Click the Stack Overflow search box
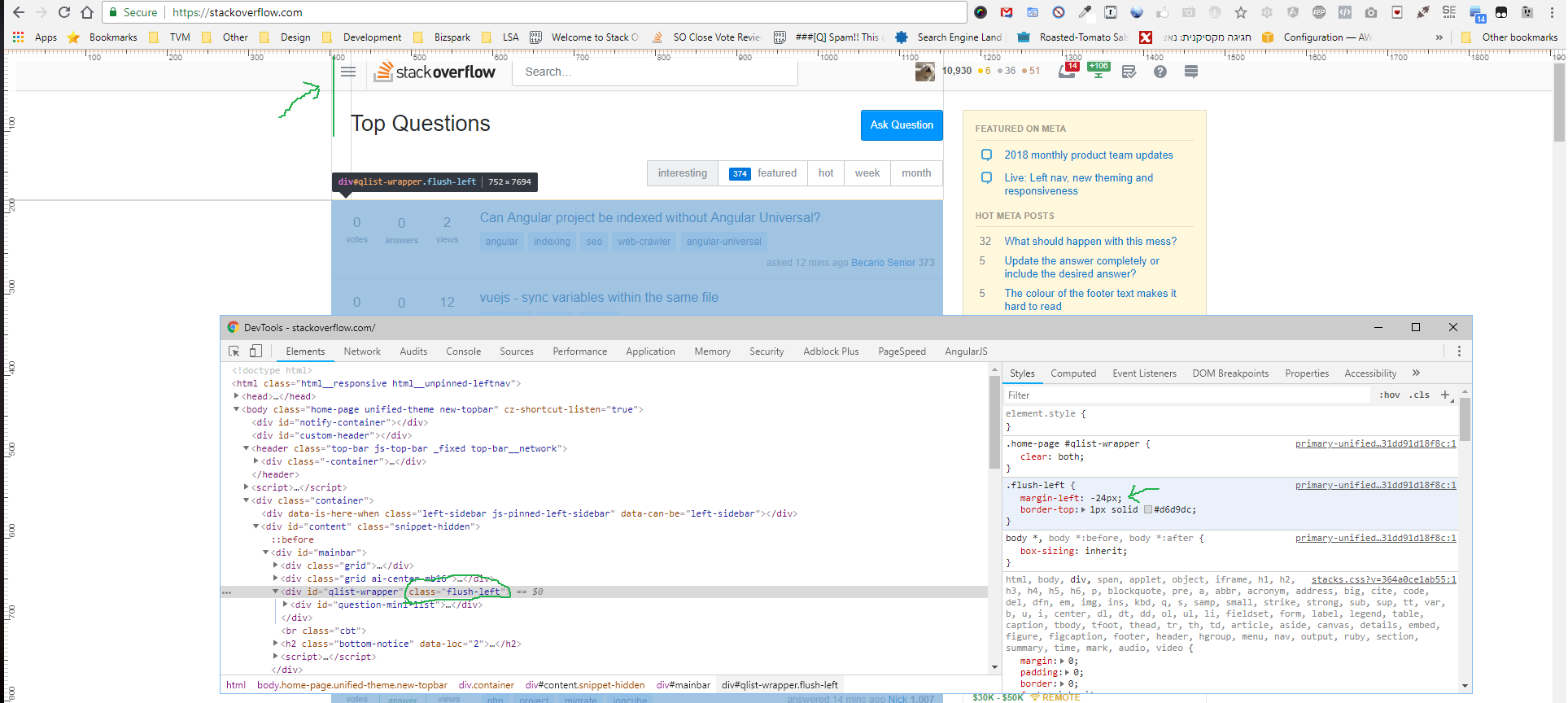Image resolution: width=1568 pixels, height=703 pixels. (x=655, y=72)
